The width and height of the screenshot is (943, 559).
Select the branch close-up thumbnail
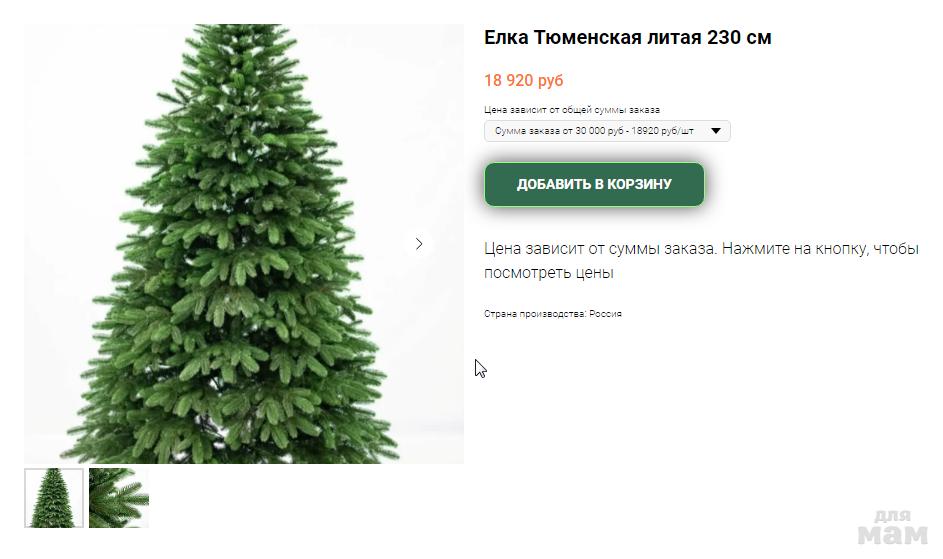(118, 498)
